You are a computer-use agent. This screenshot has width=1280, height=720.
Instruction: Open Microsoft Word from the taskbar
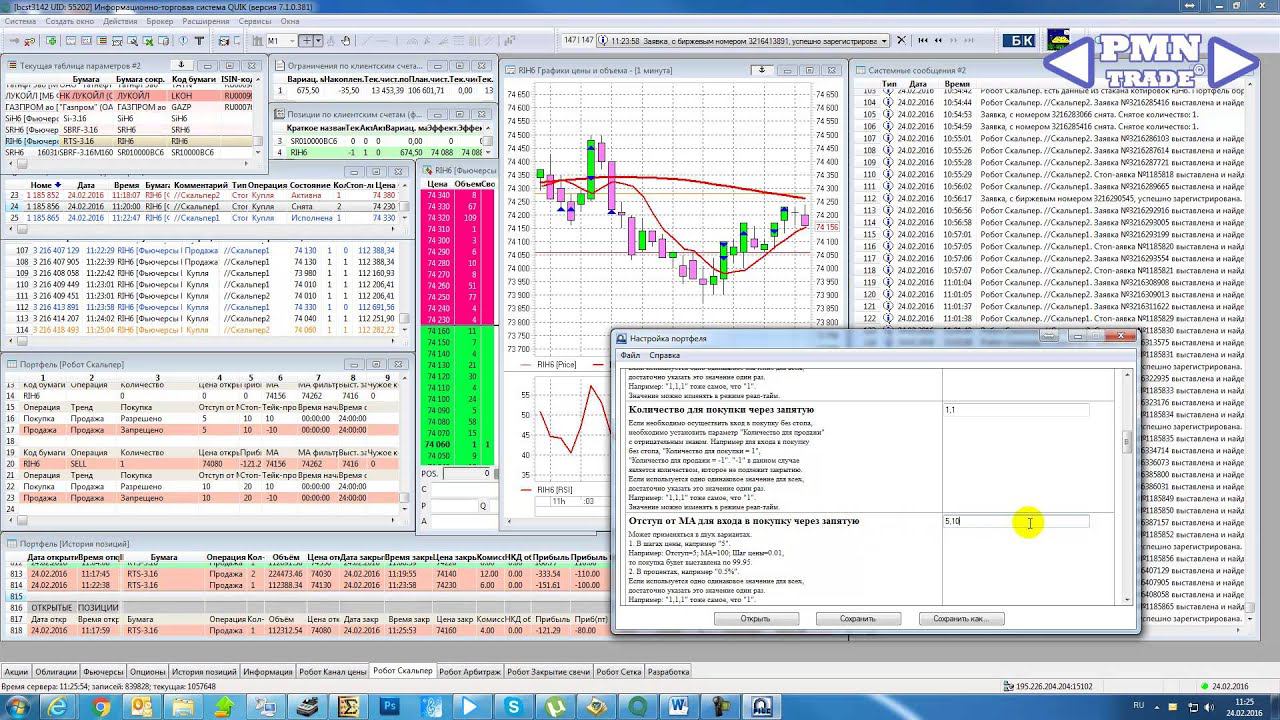coord(680,706)
